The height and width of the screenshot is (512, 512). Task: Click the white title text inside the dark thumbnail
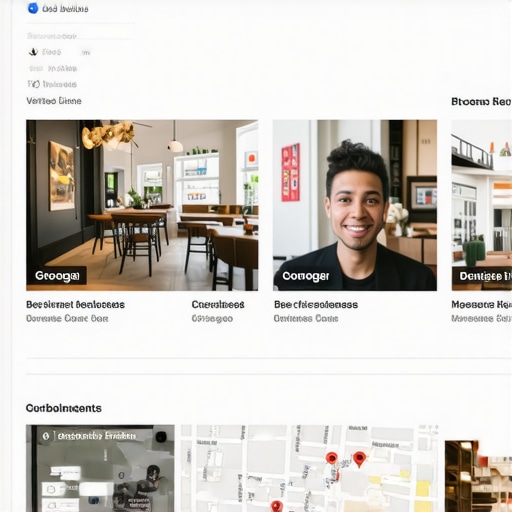(97, 436)
